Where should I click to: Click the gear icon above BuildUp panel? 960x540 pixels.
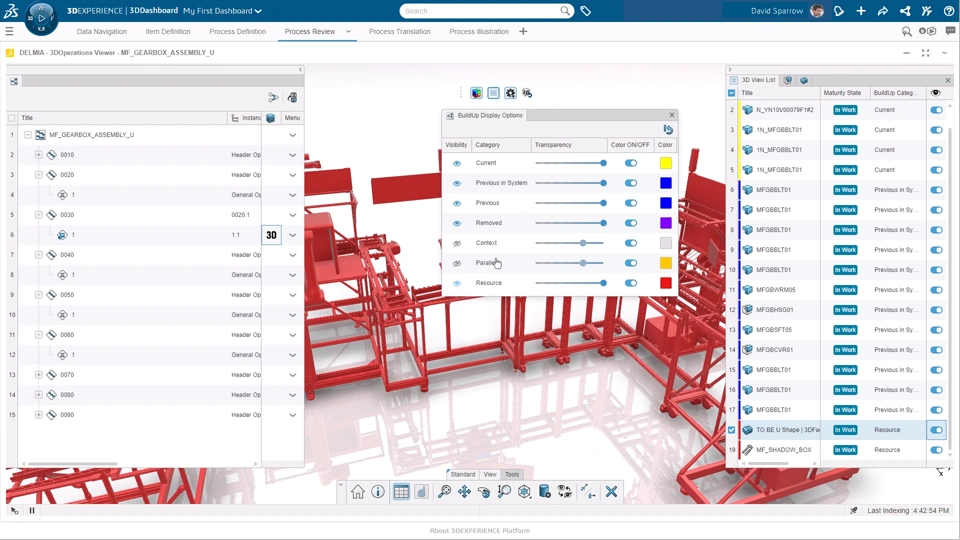[x=511, y=93]
